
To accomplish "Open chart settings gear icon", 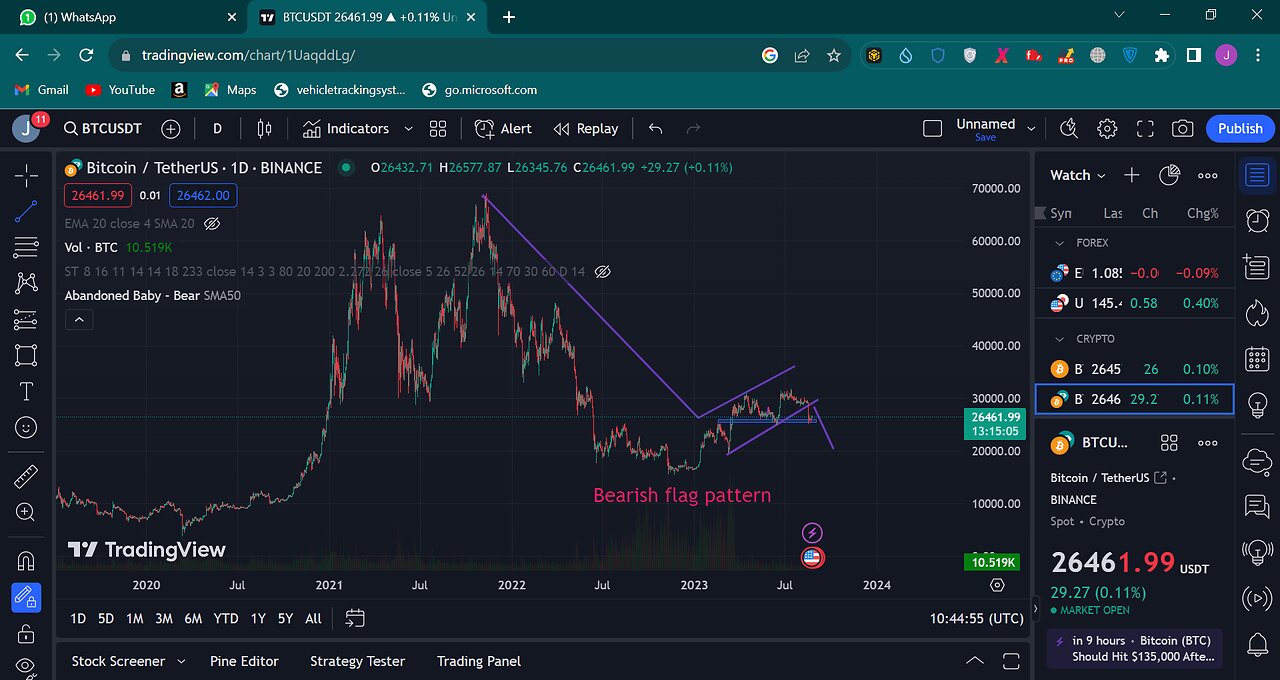I will 1107,129.
